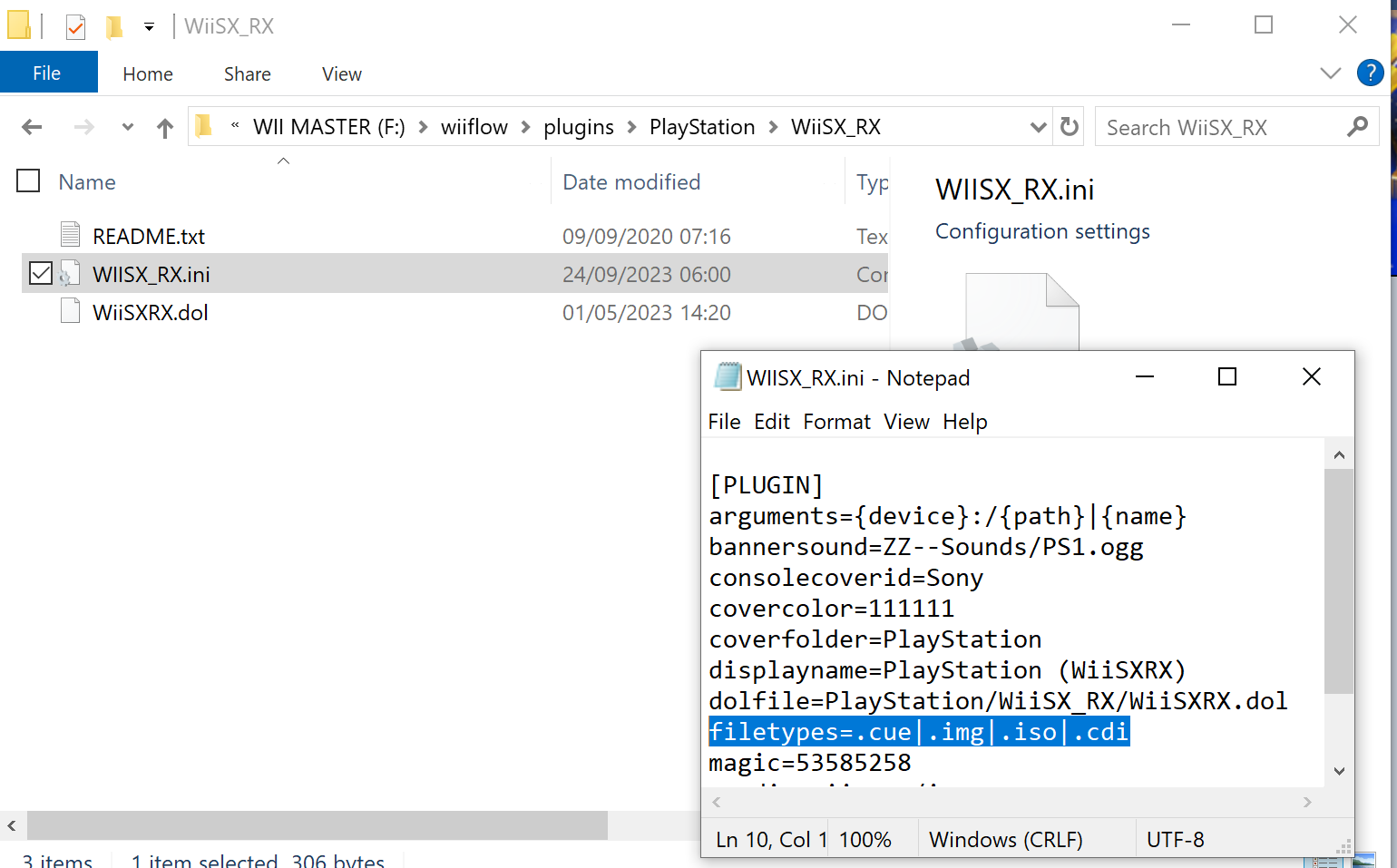1397x868 pixels.
Task: Select the README.txt file name
Action: 149,237
